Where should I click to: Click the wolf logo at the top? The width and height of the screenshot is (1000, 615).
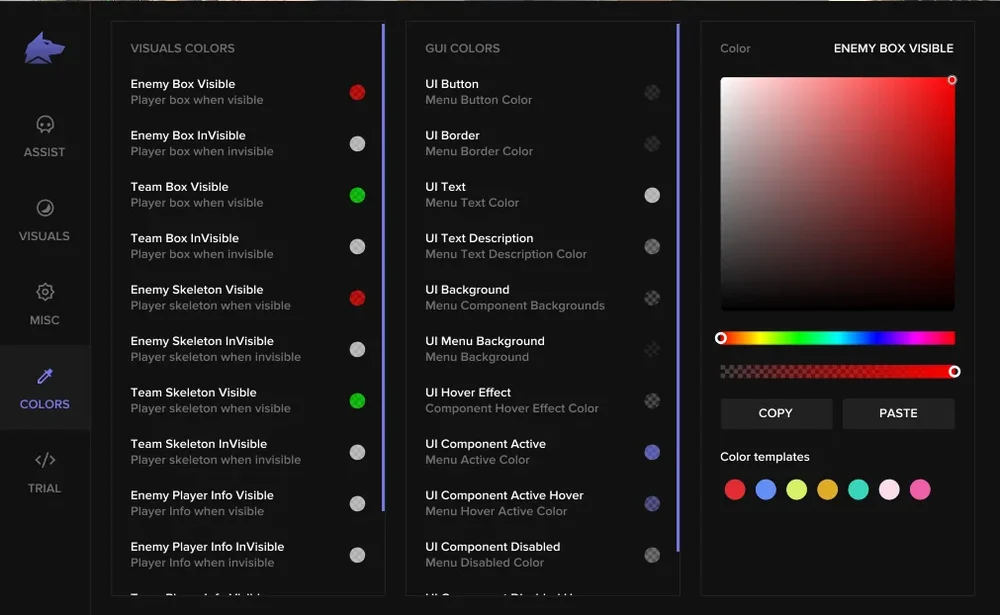[x=44, y=45]
